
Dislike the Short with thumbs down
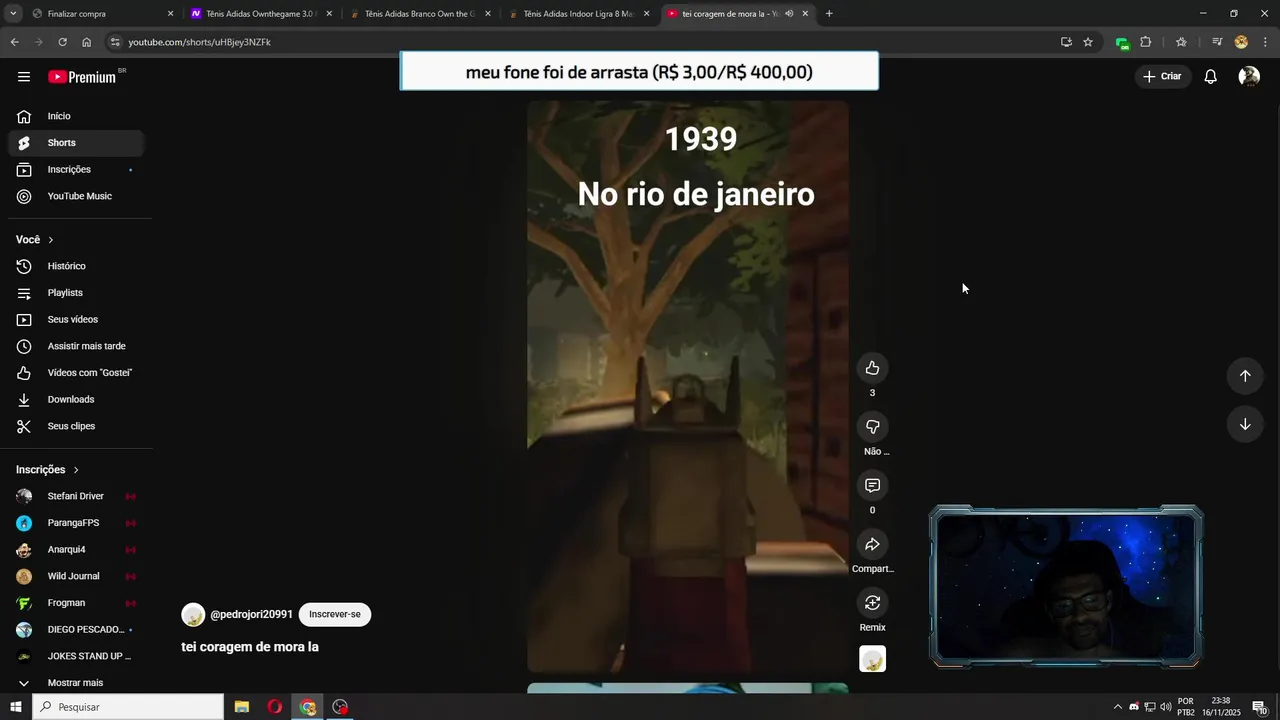(872, 427)
